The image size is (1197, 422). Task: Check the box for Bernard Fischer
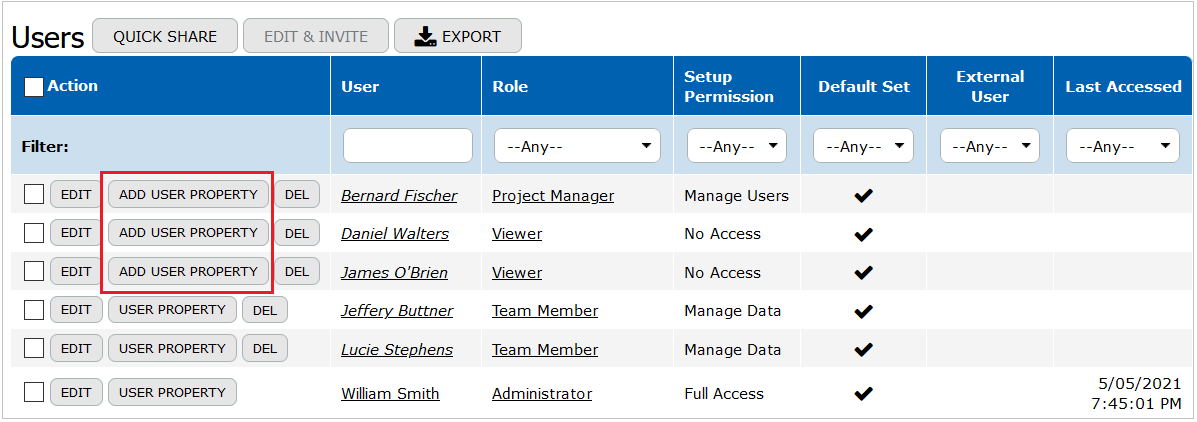34,195
